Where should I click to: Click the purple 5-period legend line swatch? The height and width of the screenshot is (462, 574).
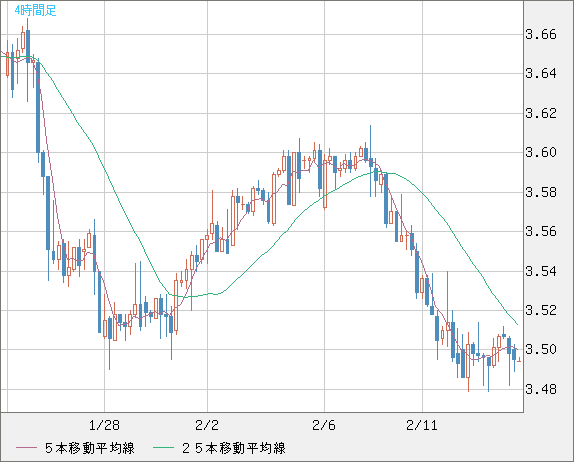pos(26,448)
